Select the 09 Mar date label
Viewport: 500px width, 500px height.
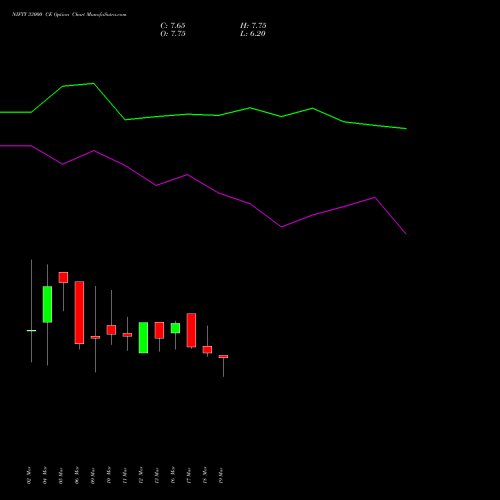(93, 475)
